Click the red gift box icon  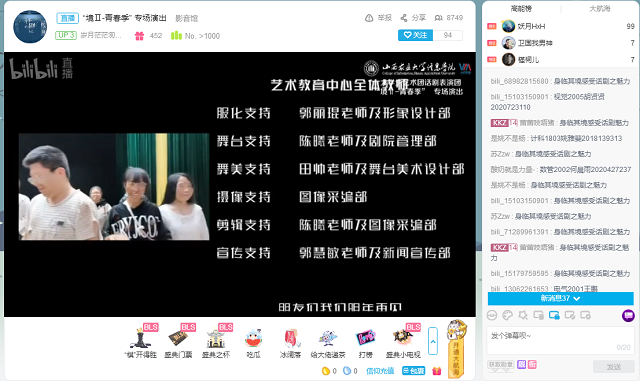437,371
